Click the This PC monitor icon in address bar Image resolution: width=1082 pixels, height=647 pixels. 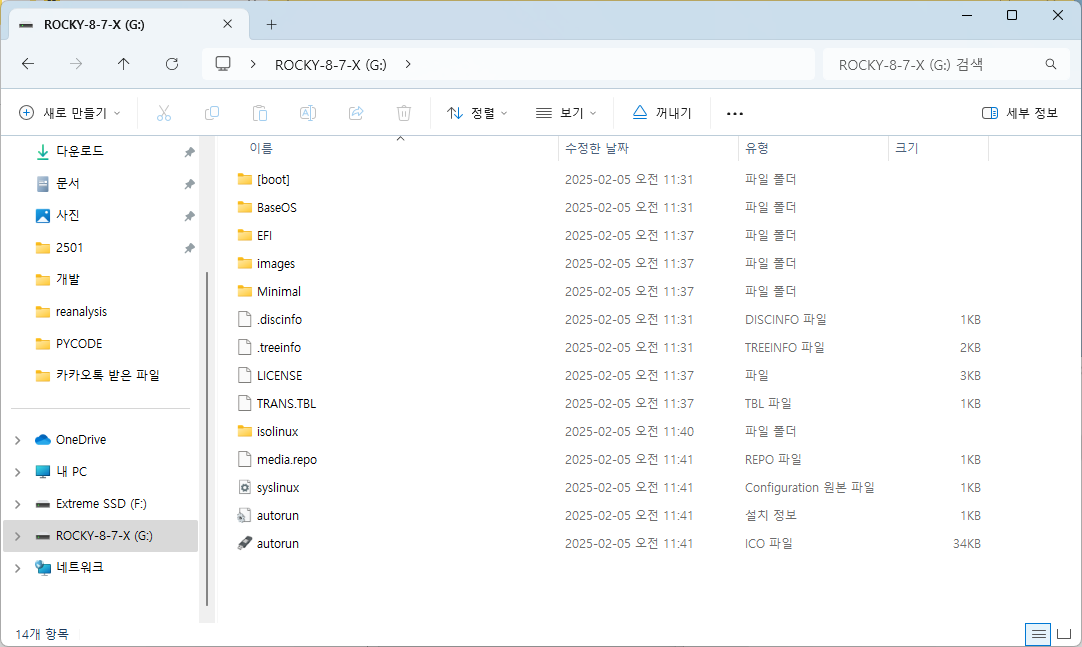[223, 64]
